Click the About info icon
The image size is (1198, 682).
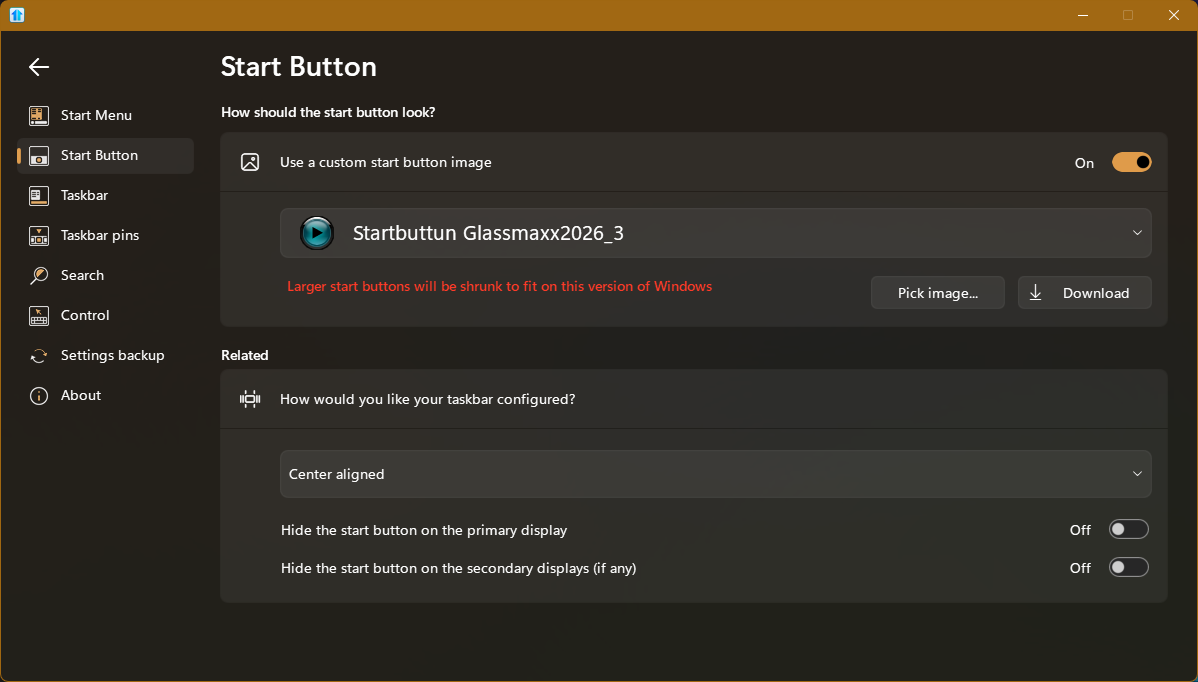[39, 396]
